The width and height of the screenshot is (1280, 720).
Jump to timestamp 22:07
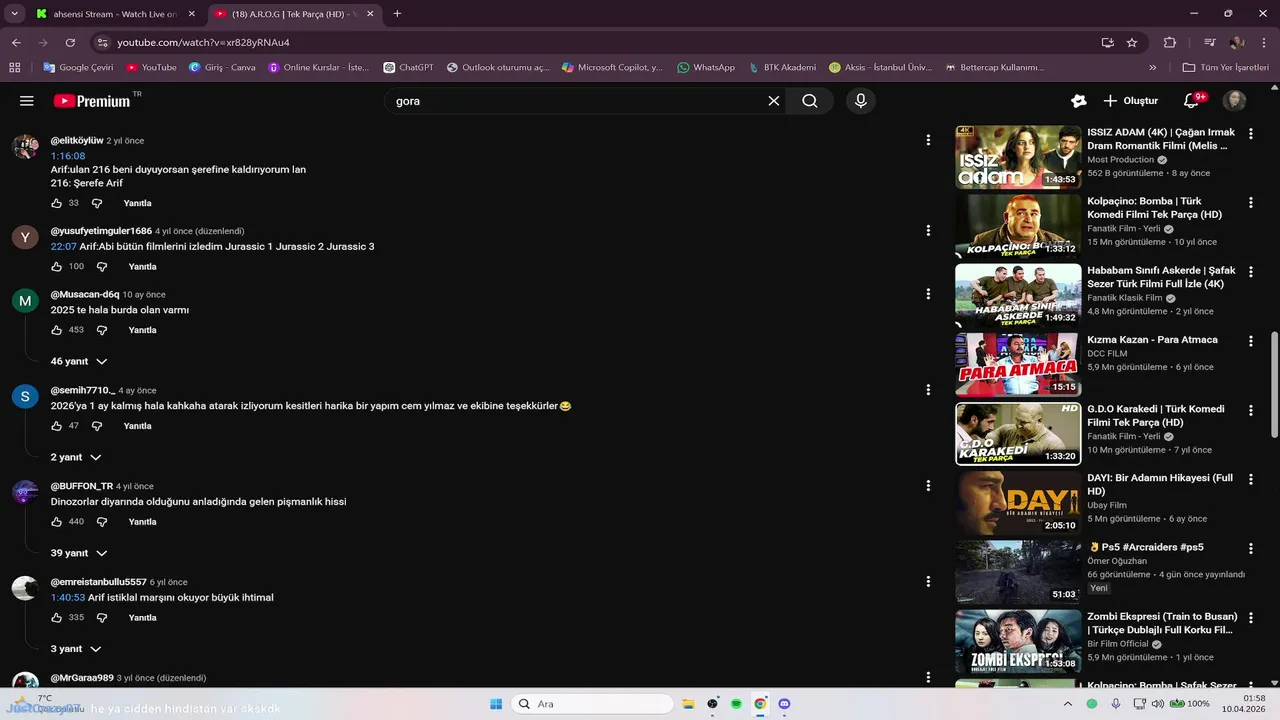pos(64,246)
